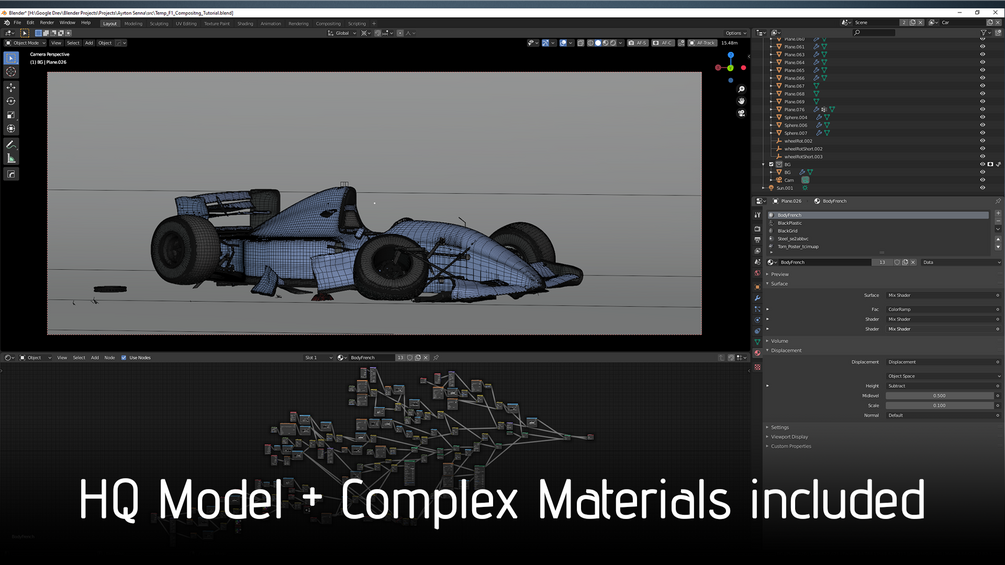The width and height of the screenshot is (1005, 565).
Task: Open the material Data link dropdown
Action: 960,262
